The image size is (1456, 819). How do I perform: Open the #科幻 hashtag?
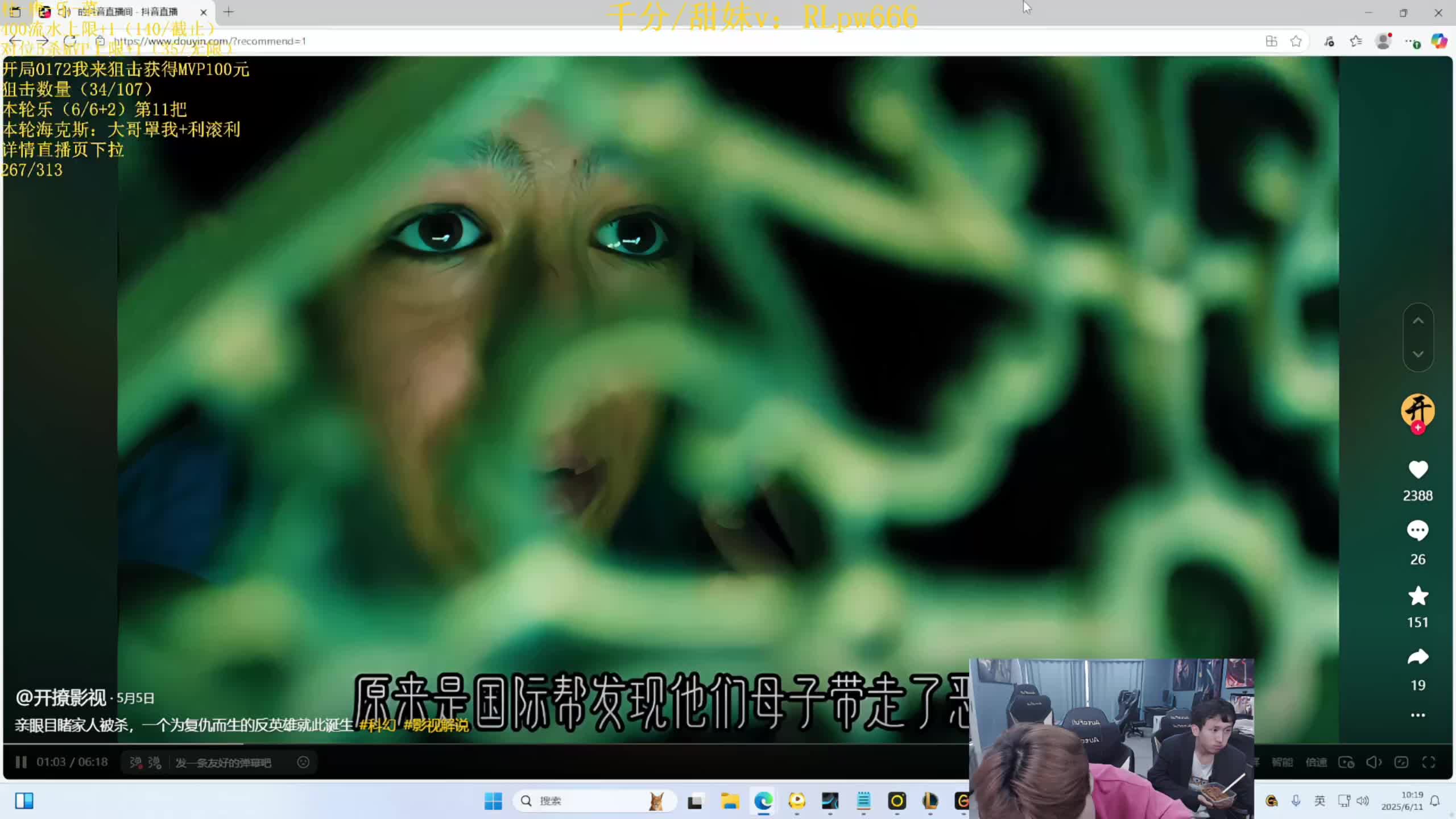378,725
